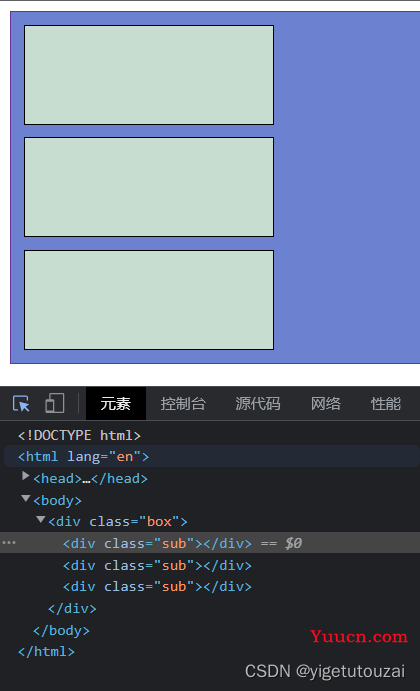Open the three-dots menu beside selected row
420x691 pixels.
point(9,542)
